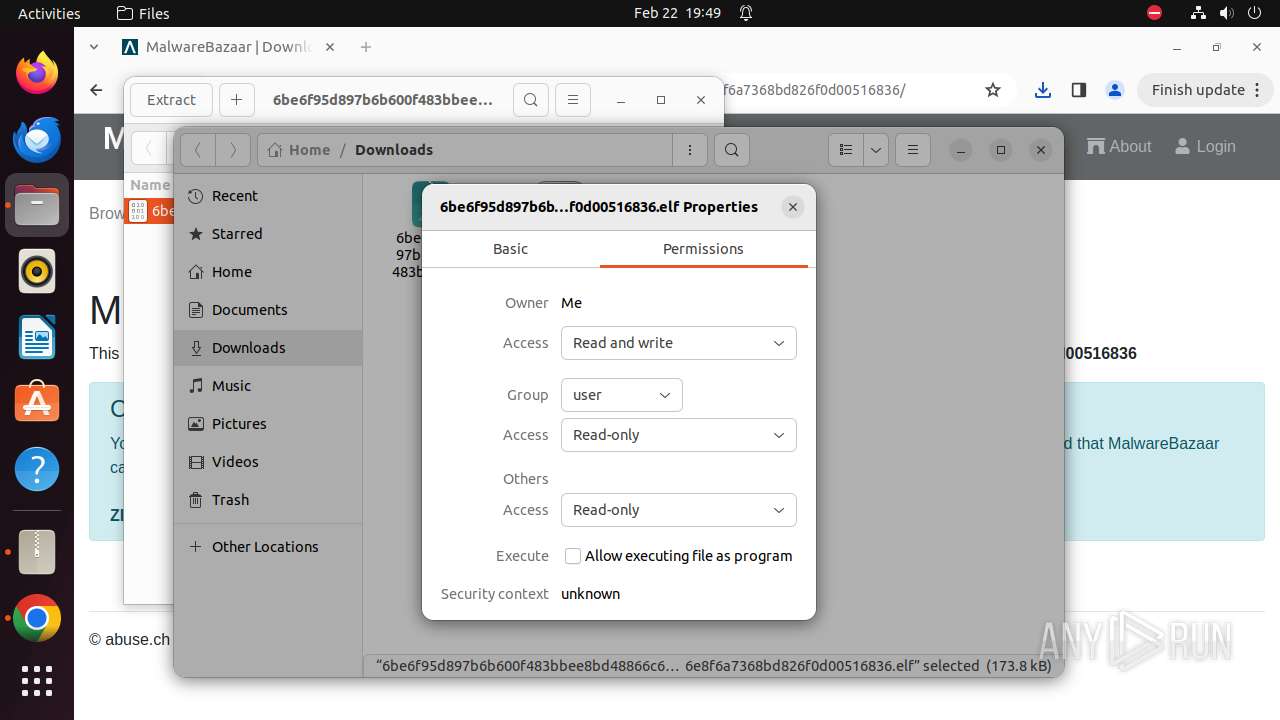
Task: Open Chrome tab search dropdown arrow
Action: (94, 47)
